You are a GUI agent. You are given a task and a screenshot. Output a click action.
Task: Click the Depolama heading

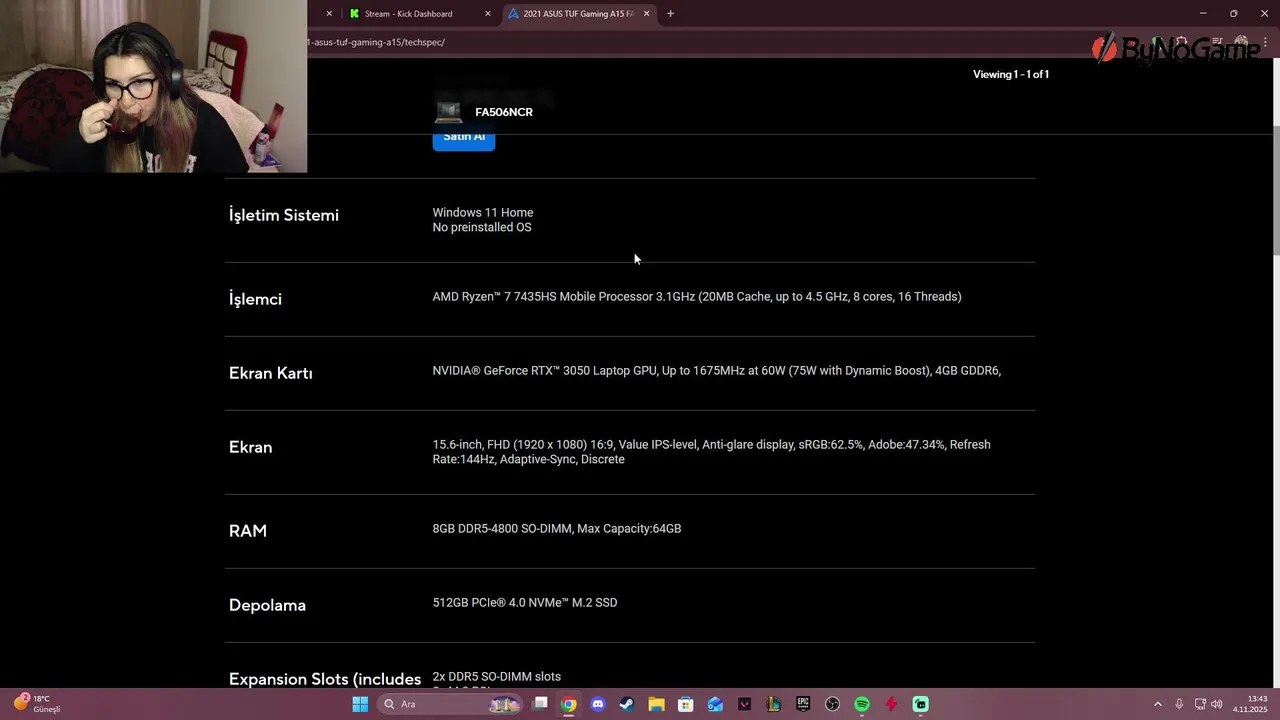(x=267, y=605)
